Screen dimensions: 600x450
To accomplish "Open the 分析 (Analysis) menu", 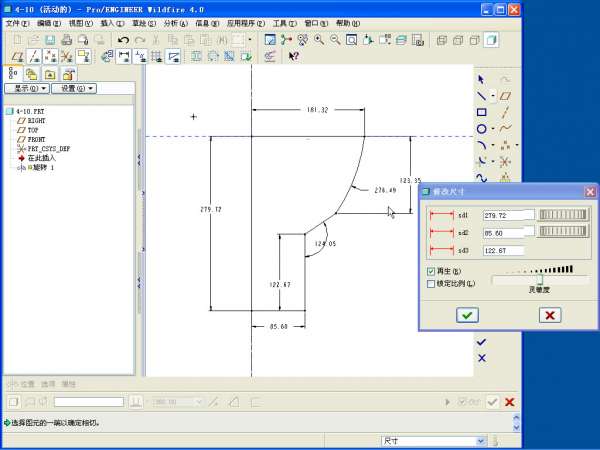I will (174, 22).
